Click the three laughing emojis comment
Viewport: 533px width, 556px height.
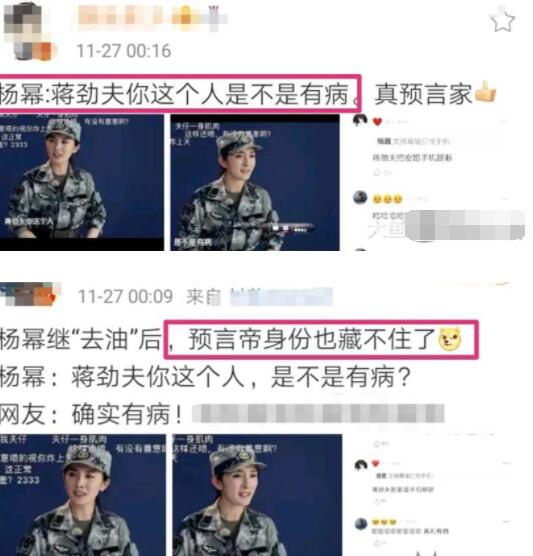coord(387,199)
